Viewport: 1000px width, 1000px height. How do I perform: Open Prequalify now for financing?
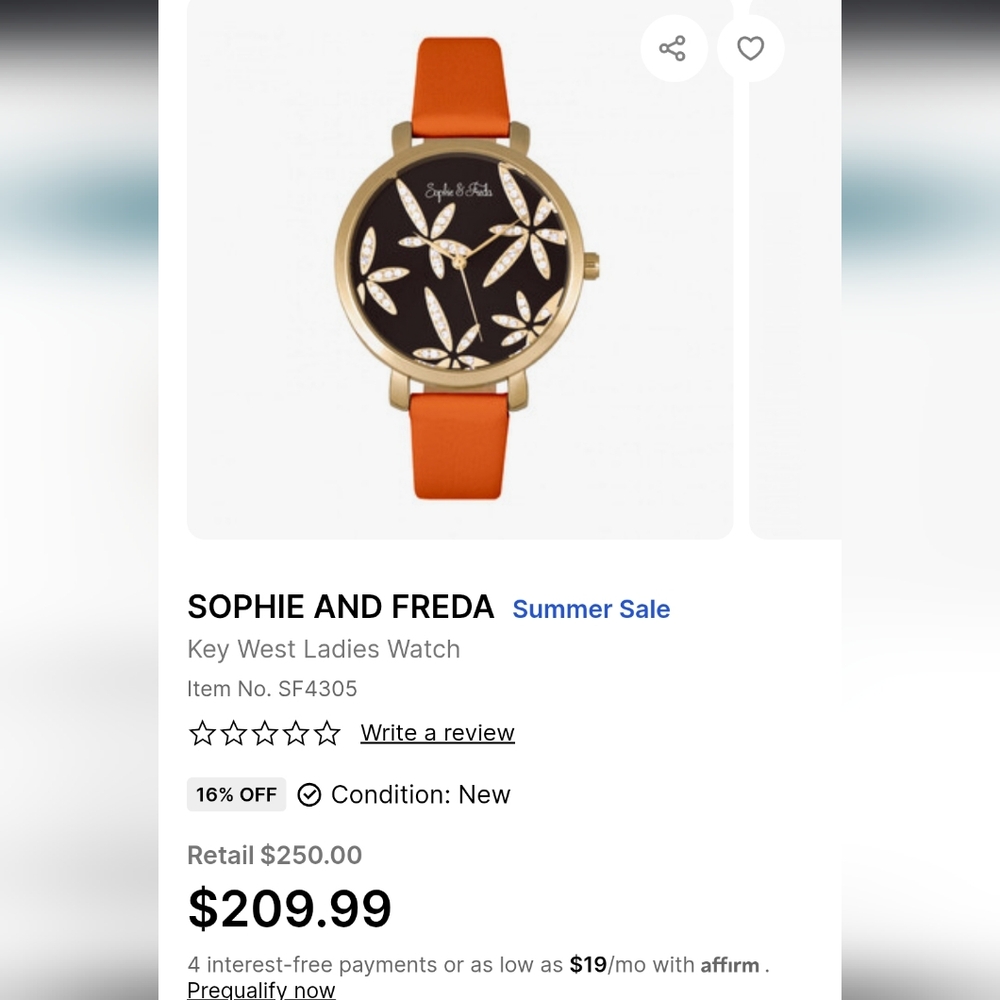[x=261, y=990]
